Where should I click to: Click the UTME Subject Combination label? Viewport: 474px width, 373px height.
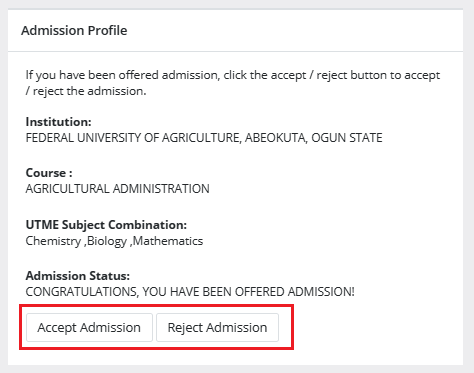[106, 225]
